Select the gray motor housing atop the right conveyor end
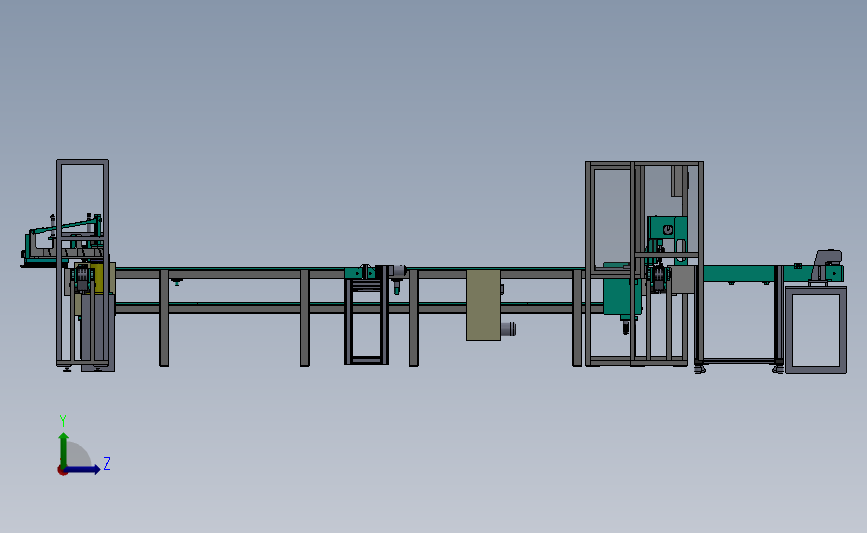The width and height of the screenshot is (867, 533). coord(828,264)
